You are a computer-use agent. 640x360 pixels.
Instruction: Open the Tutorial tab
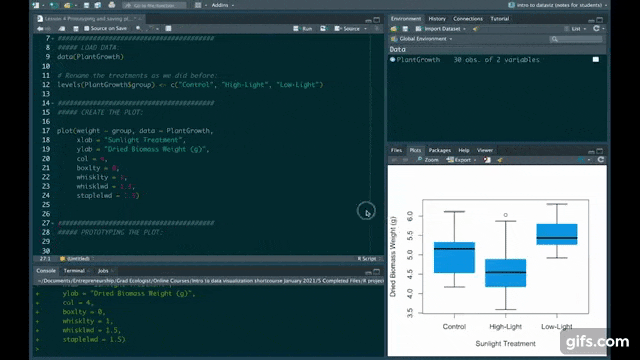click(x=500, y=19)
